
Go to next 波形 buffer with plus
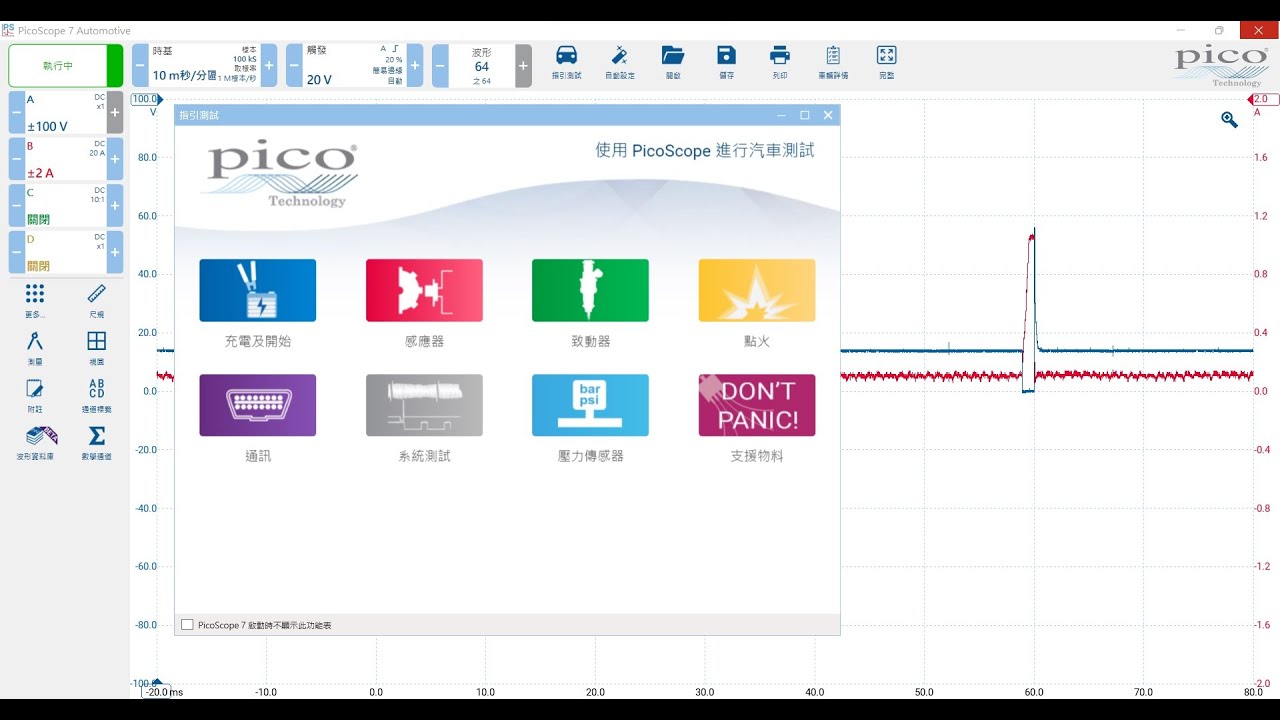[x=523, y=65]
